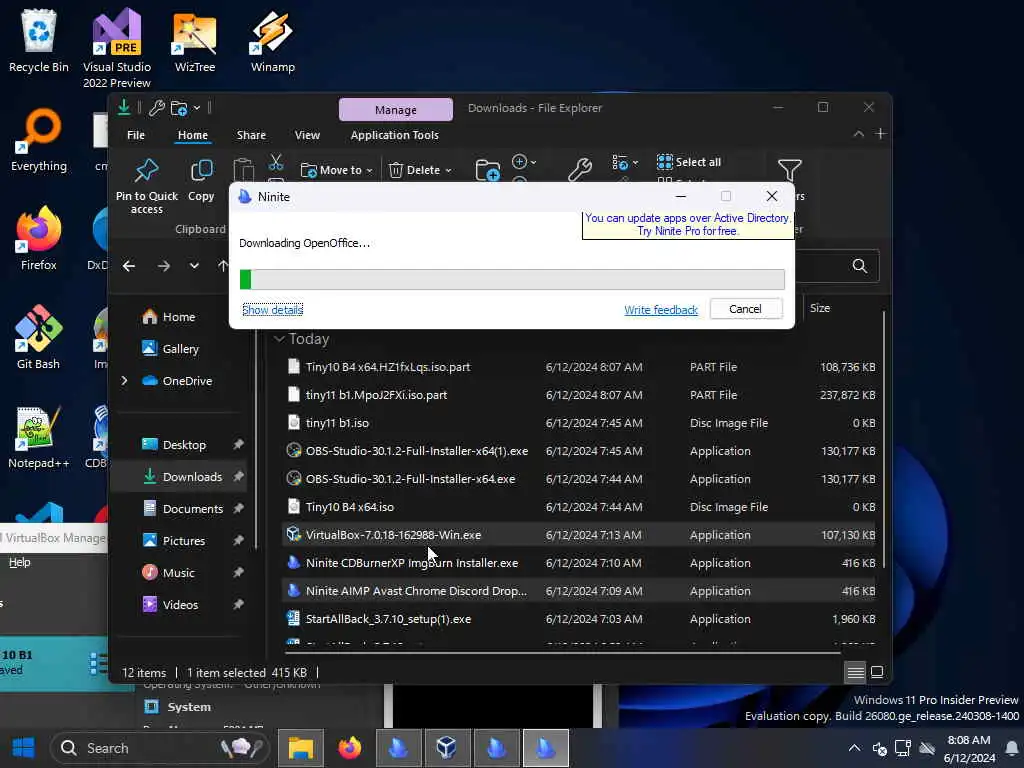The image size is (1024, 768).
Task: Open the Everything search desktop shortcut
Action: tap(39, 140)
